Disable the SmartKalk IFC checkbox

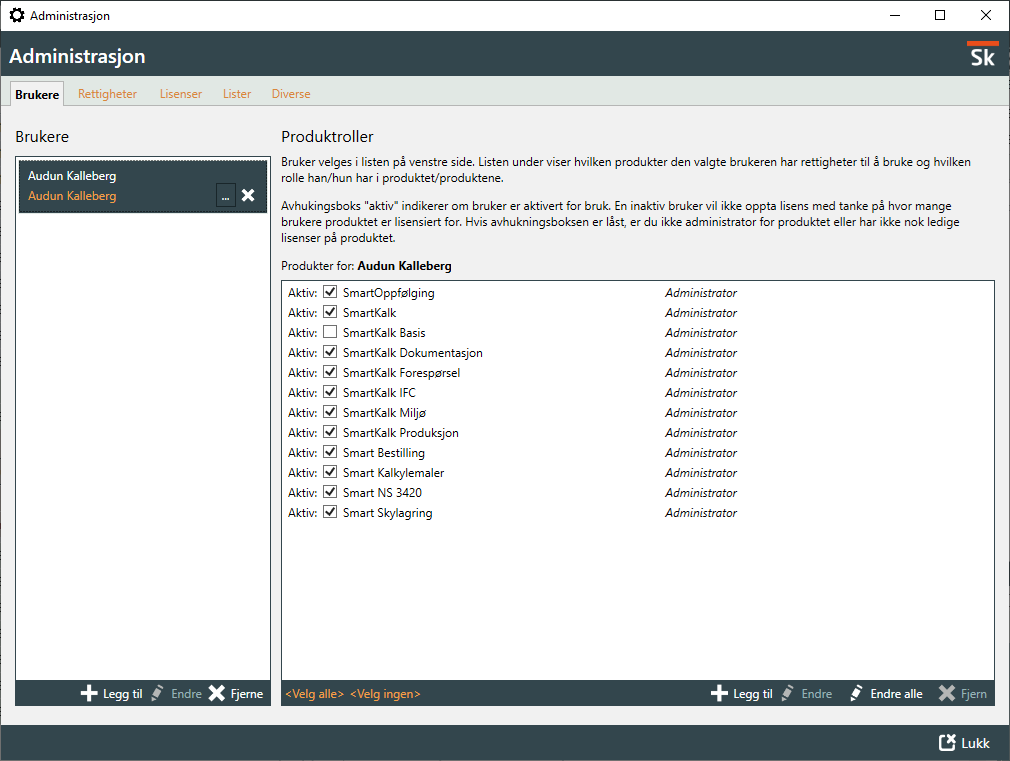coord(330,393)
